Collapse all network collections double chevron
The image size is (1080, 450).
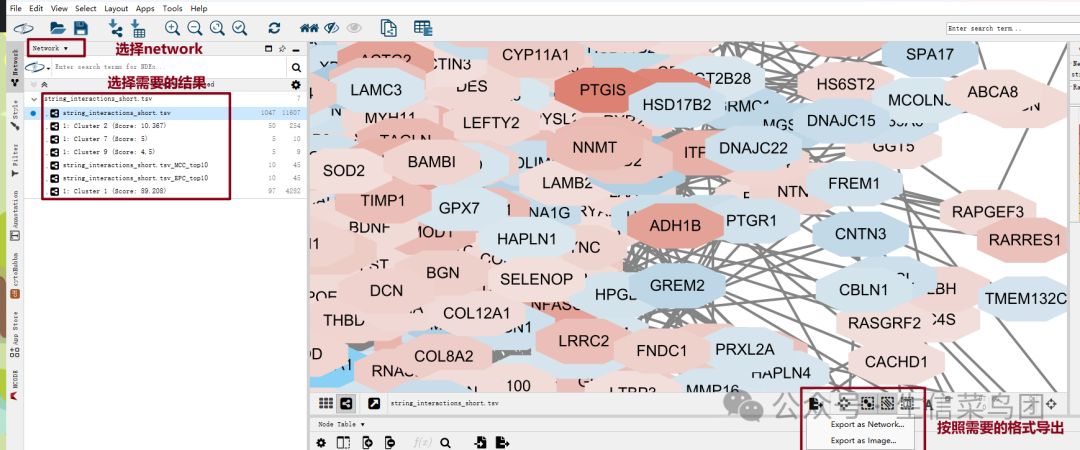pyautogui.click(x=45, y=84)
